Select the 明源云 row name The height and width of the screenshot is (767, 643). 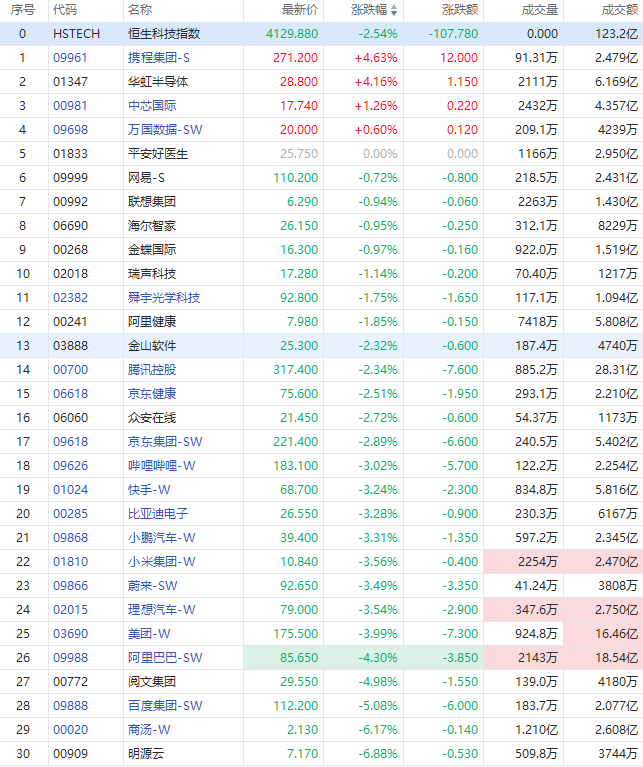pyautogui.click(x=146, y=753)
